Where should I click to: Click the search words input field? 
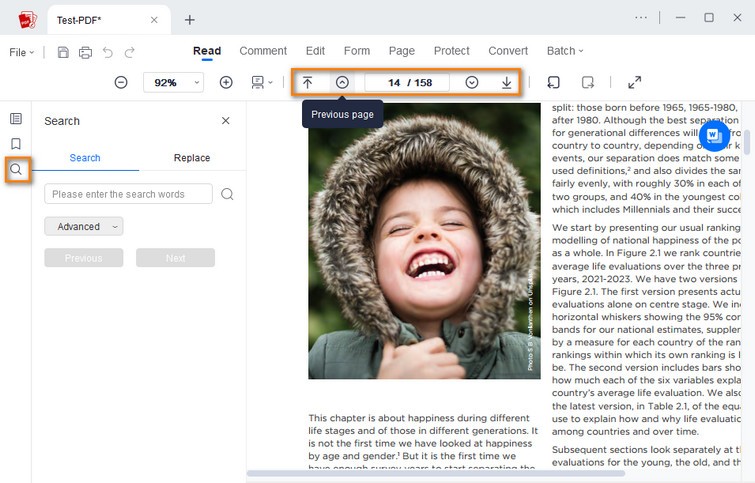point(129,194)
